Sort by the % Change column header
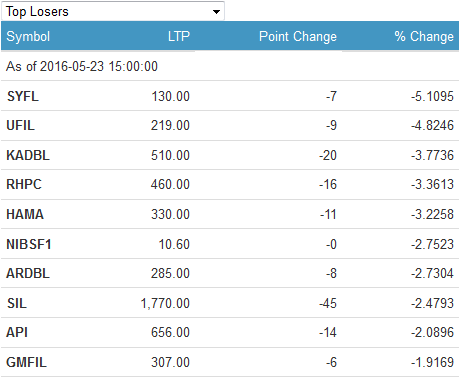This screenshot has height=377, width=463. pos(424,36)
